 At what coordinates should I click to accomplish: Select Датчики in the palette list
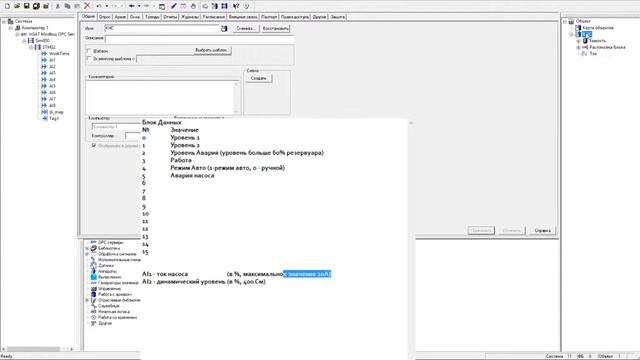[x=106, y=265]
